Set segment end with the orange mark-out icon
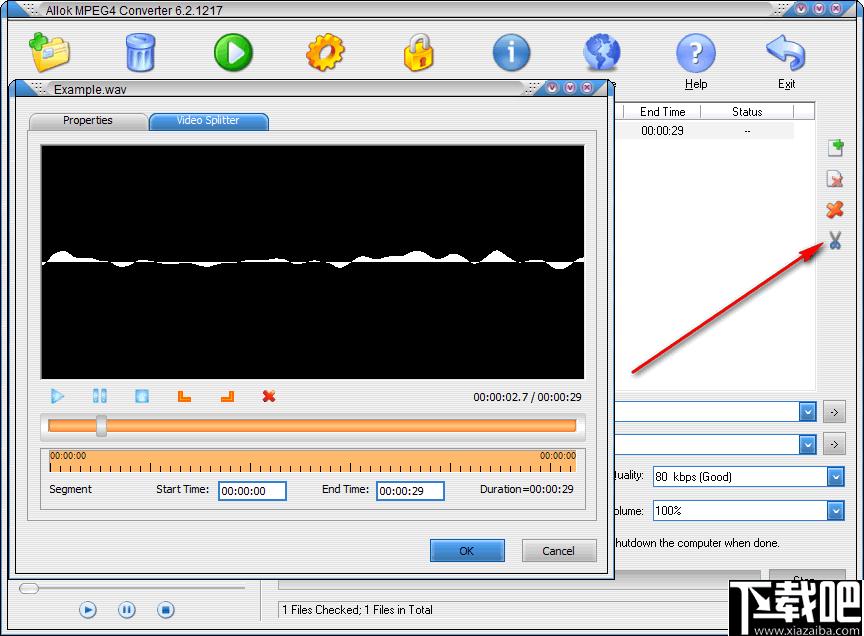This screenshot has width=864, height=636. (x=227, y=396)
